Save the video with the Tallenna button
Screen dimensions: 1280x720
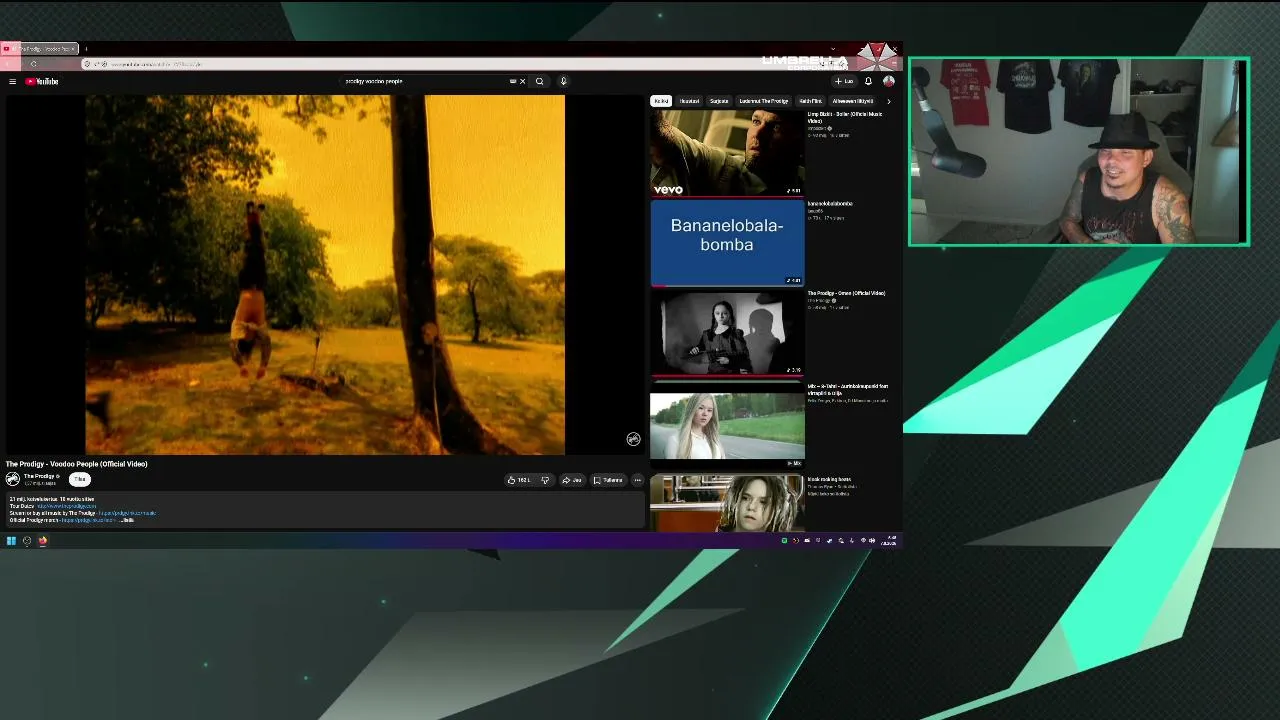(608, 480)
